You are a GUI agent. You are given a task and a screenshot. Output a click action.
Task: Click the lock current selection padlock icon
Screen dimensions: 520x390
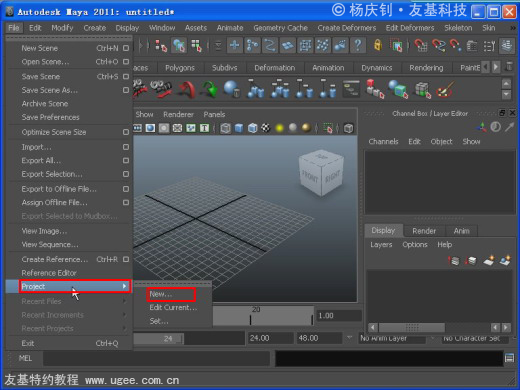[378, 45]
